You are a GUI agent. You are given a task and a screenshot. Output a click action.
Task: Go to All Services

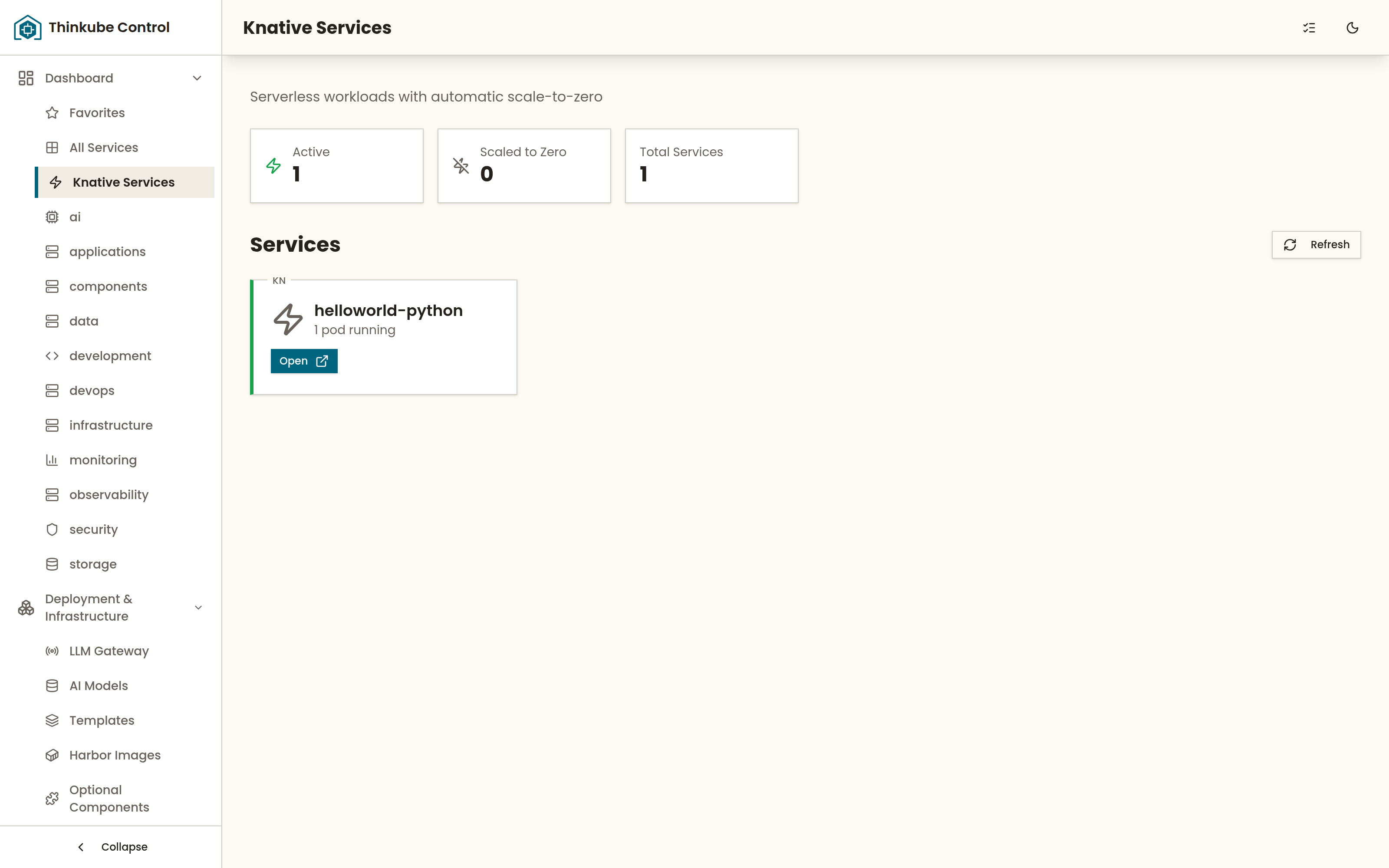pos(104,148)
